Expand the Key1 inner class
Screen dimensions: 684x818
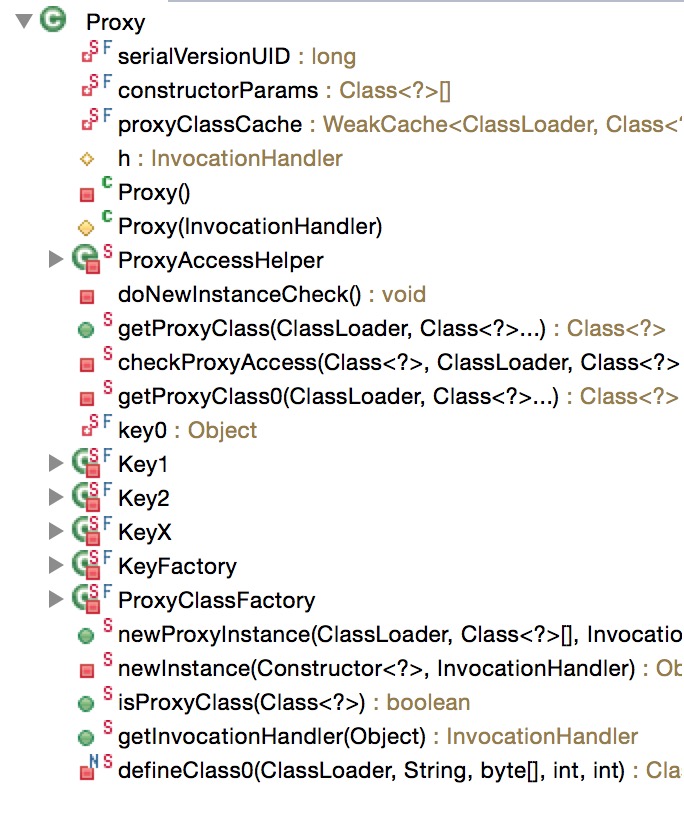coord(55,463)
